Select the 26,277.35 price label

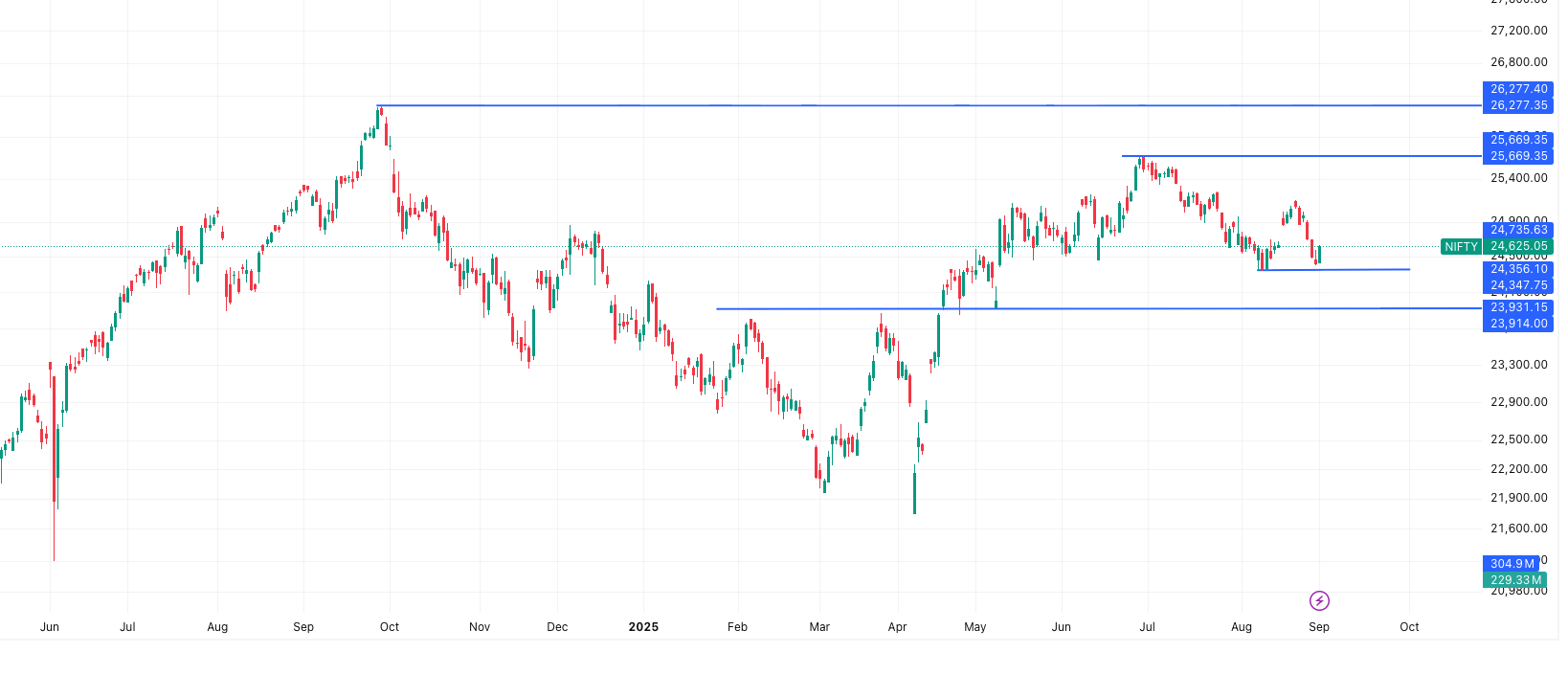pyautogui.click(x=1518, y=105)
